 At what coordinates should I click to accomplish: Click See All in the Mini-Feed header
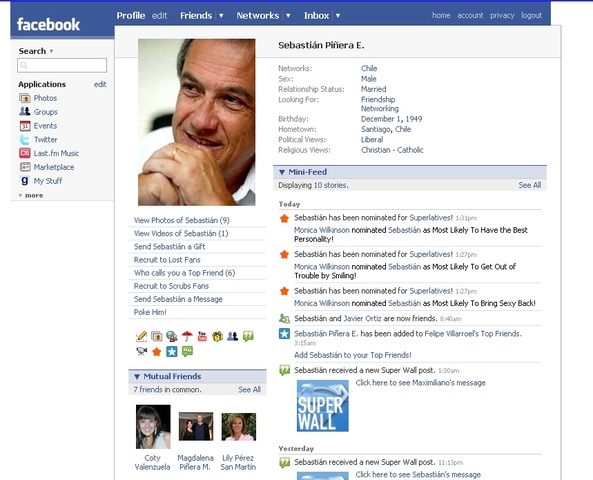pyautogui.click(x=529, y=185)
